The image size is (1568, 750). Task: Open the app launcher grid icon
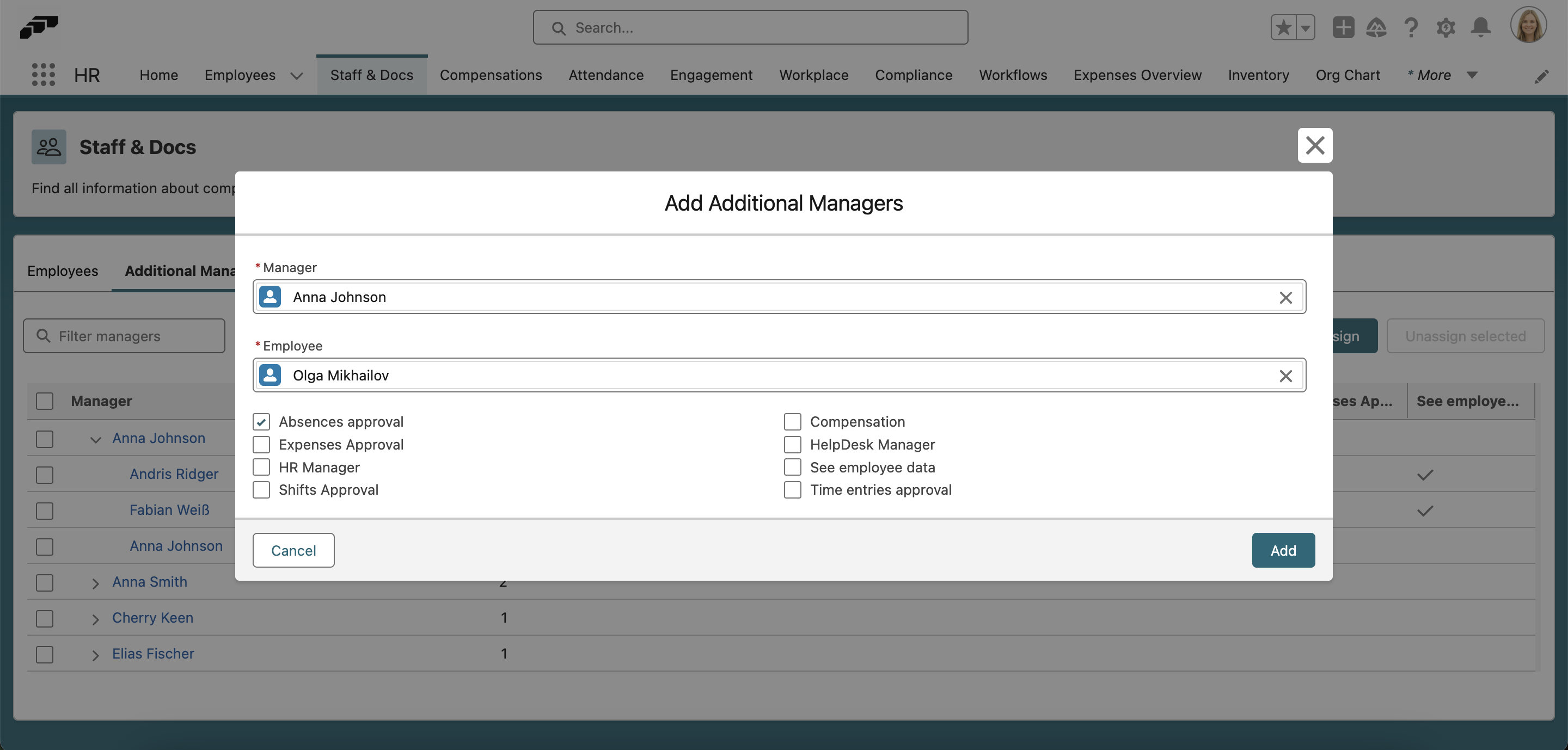(42, 74)
